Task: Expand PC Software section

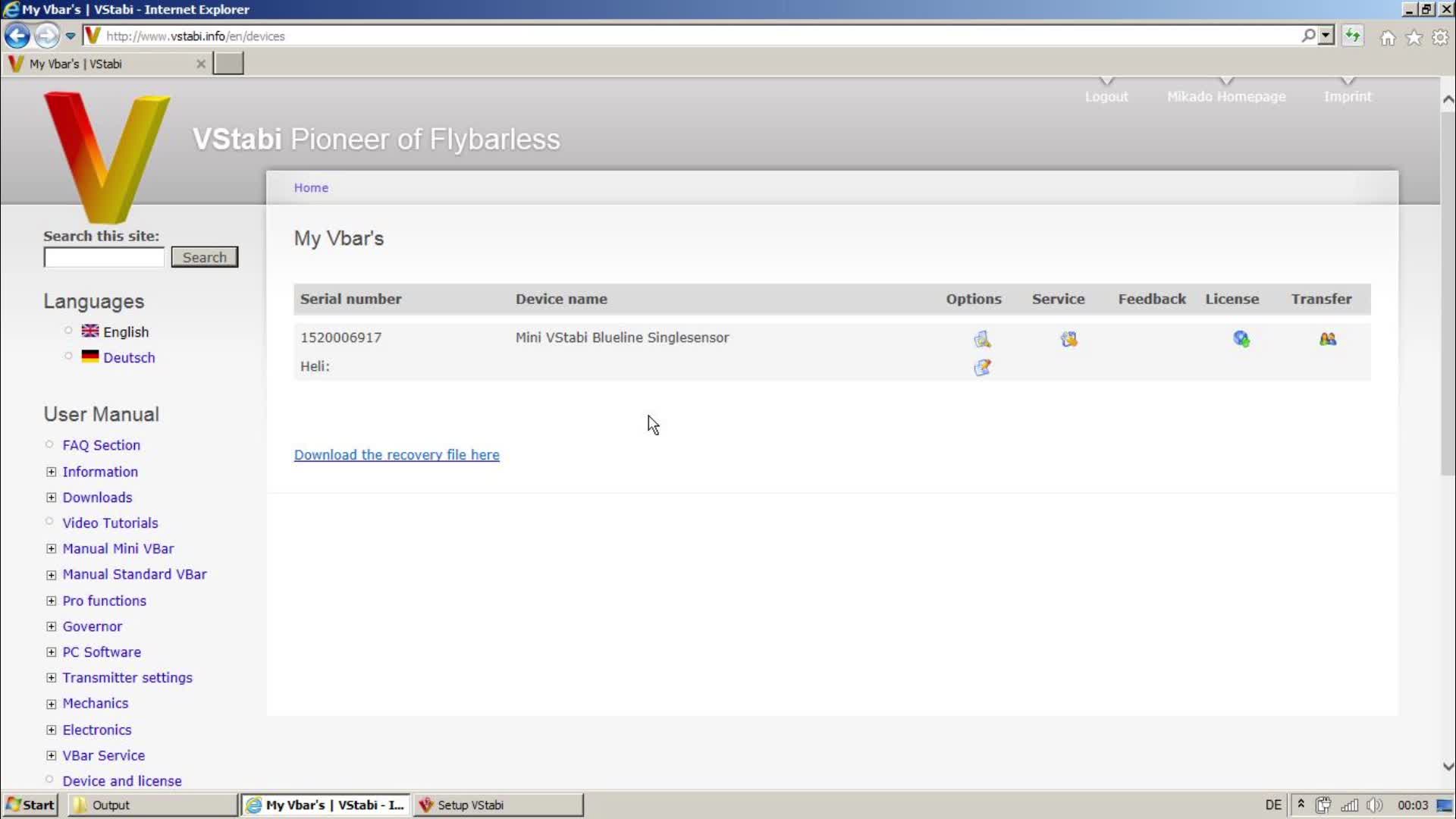Action: pos(51,652)
